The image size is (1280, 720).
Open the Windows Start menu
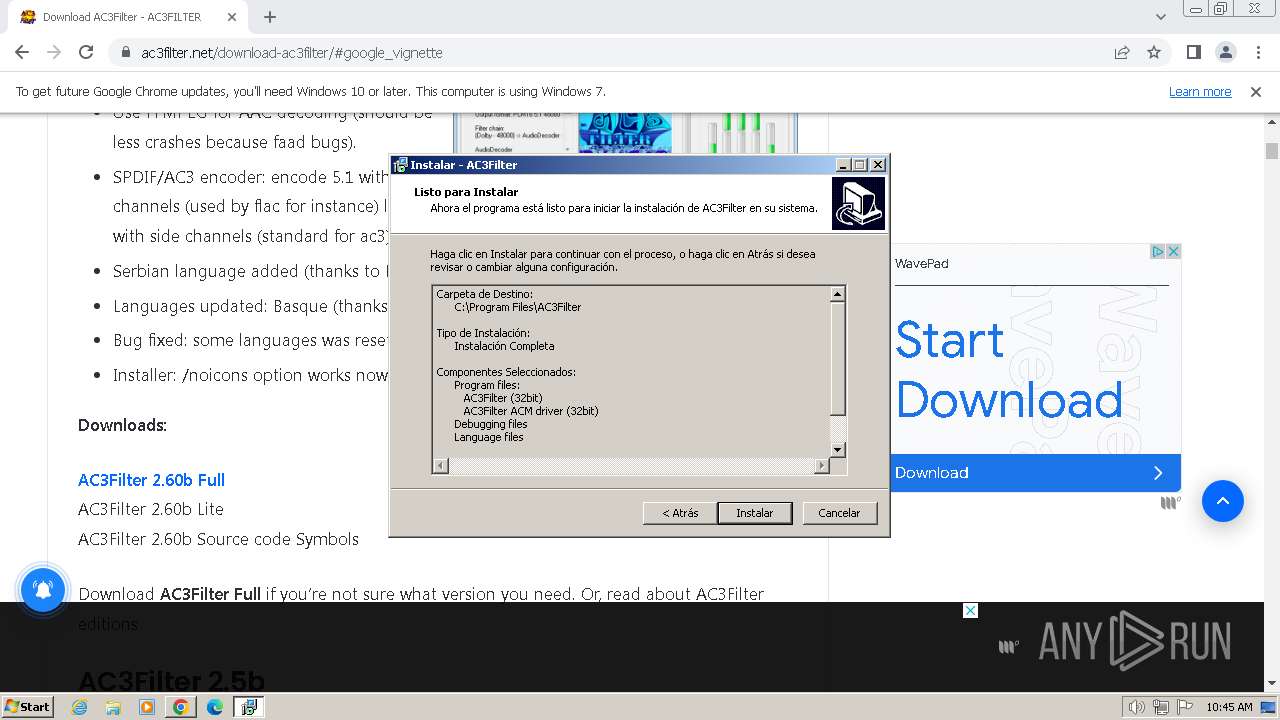(x=27, y=706)
